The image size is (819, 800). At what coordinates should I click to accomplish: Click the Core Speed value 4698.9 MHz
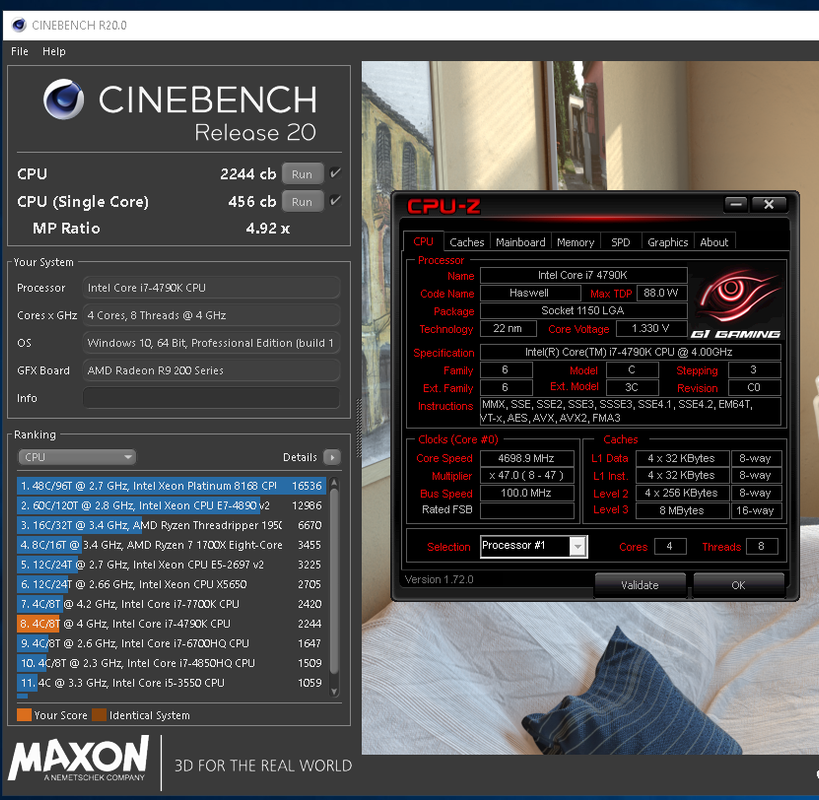(x=526, y=458)
